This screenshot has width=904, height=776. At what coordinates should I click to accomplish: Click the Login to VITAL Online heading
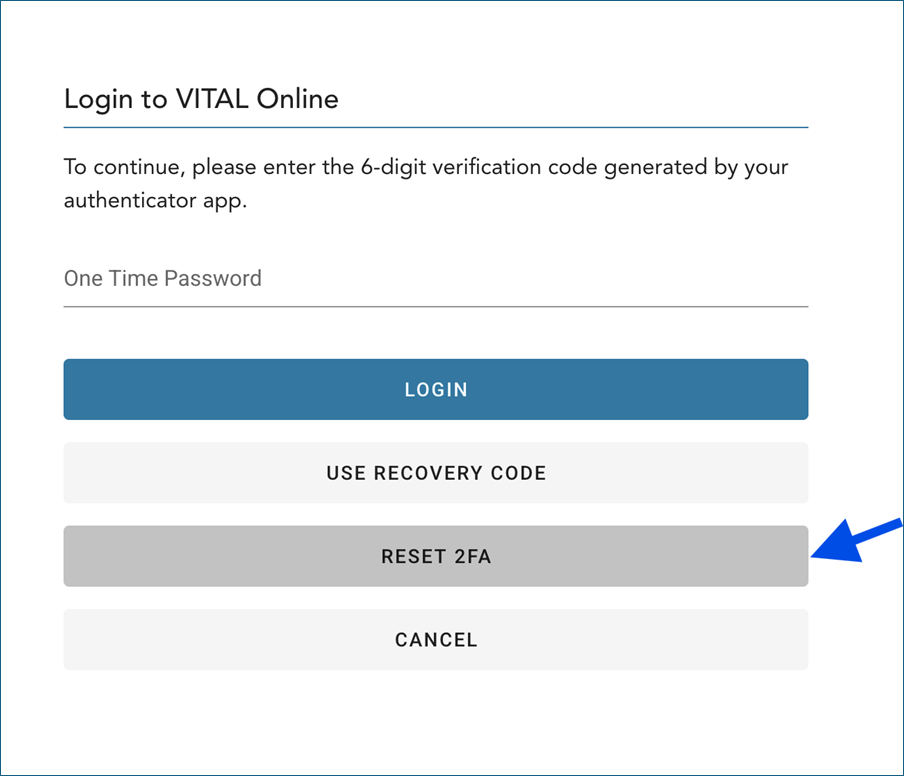(x=201, y=99)
